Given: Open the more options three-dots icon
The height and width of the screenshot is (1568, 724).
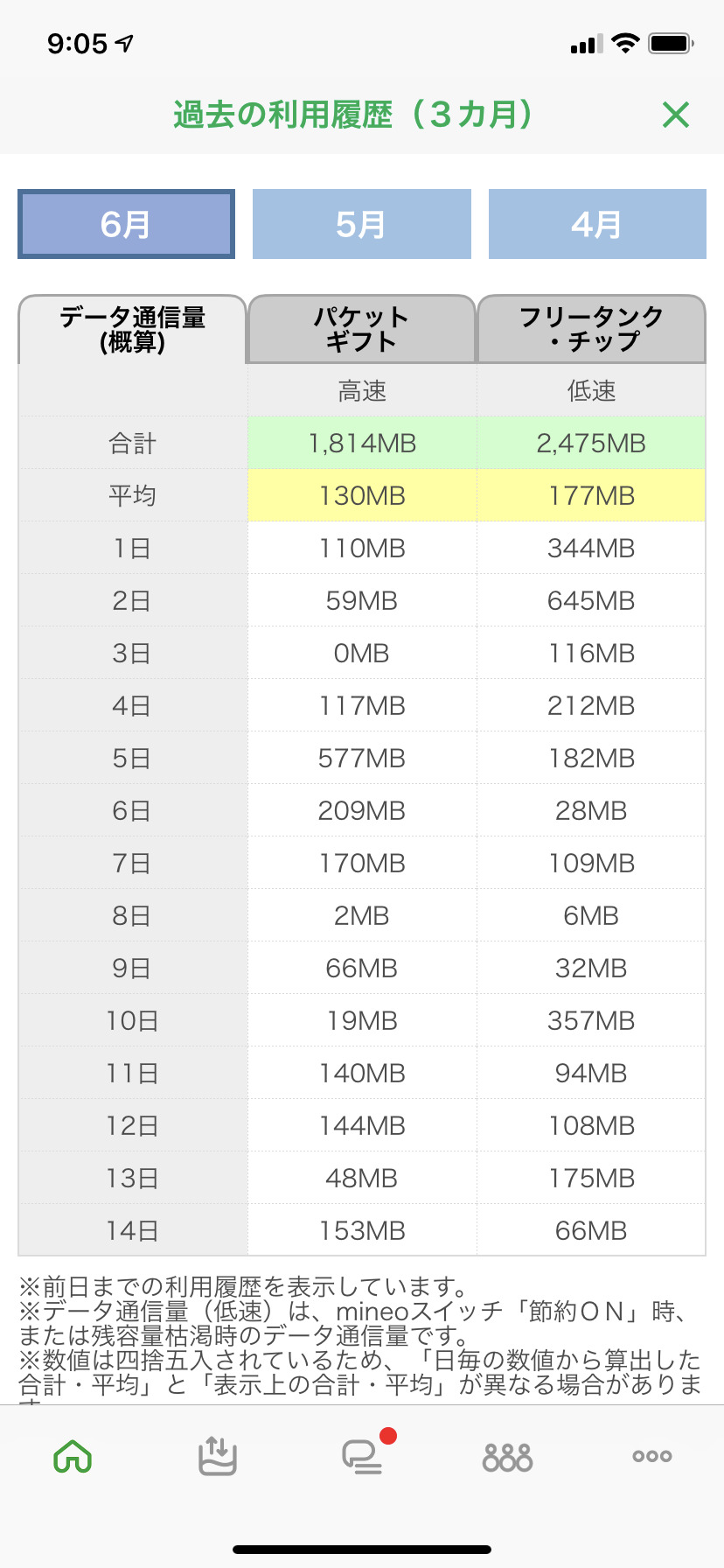Looking at the screenshot, I should point(652,1457).
